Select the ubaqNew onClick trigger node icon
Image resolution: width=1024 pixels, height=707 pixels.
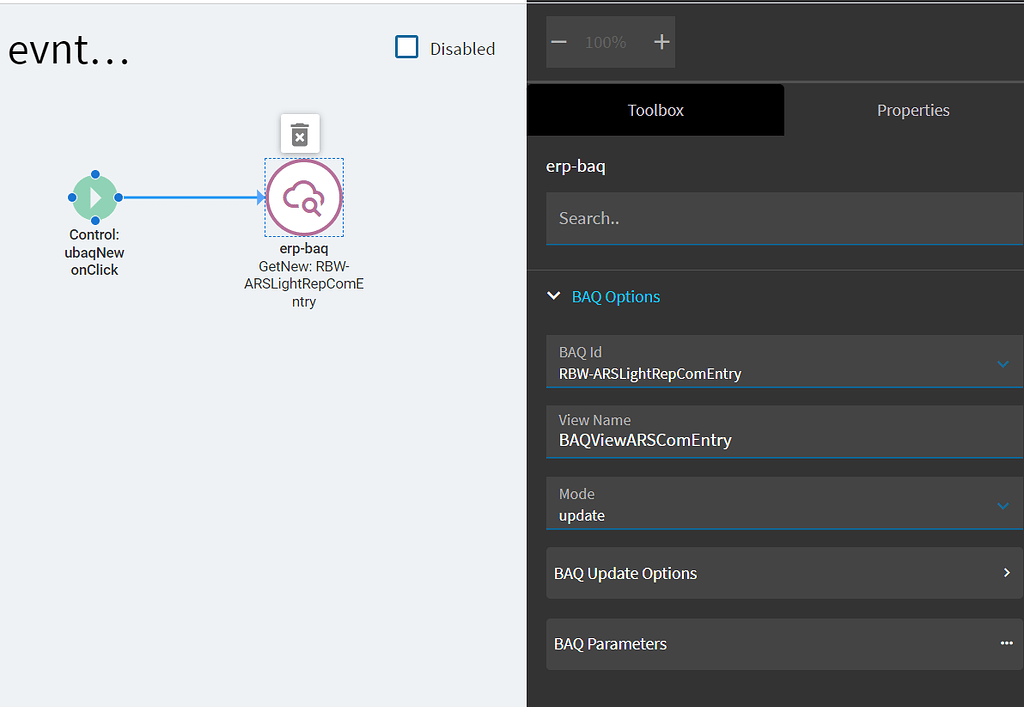[x=94, y=197]
